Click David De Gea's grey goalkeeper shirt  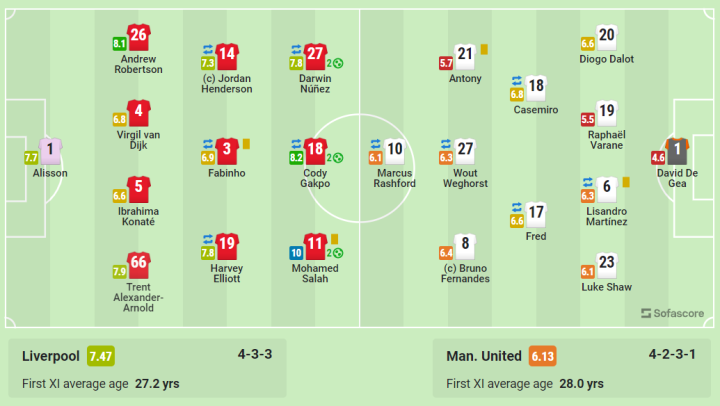point(677,151)
